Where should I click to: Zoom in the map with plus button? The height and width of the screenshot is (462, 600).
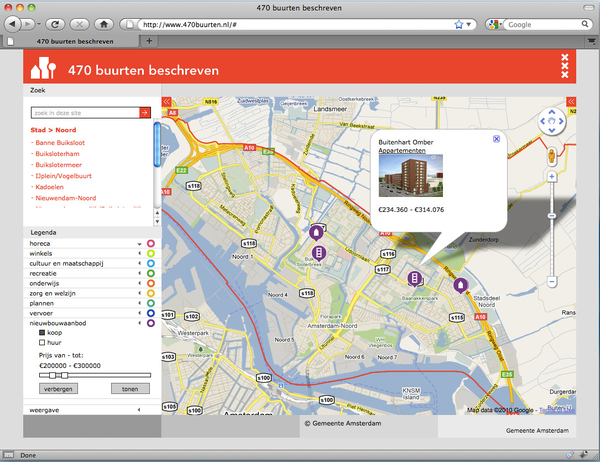pos(551,177)
